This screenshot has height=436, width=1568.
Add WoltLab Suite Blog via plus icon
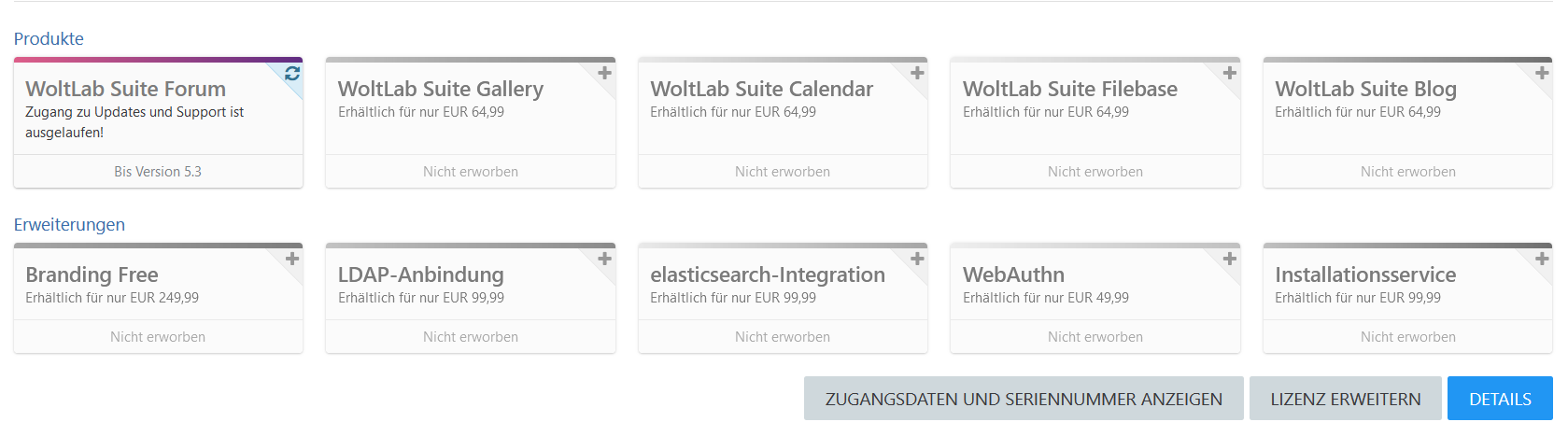pos(1542,73)
